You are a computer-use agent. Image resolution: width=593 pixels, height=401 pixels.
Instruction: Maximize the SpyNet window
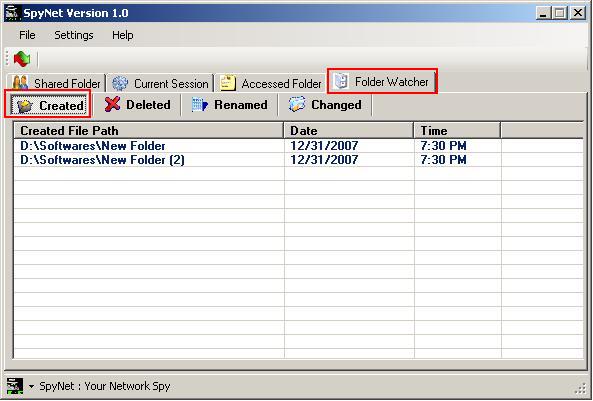tap(559, 13)
